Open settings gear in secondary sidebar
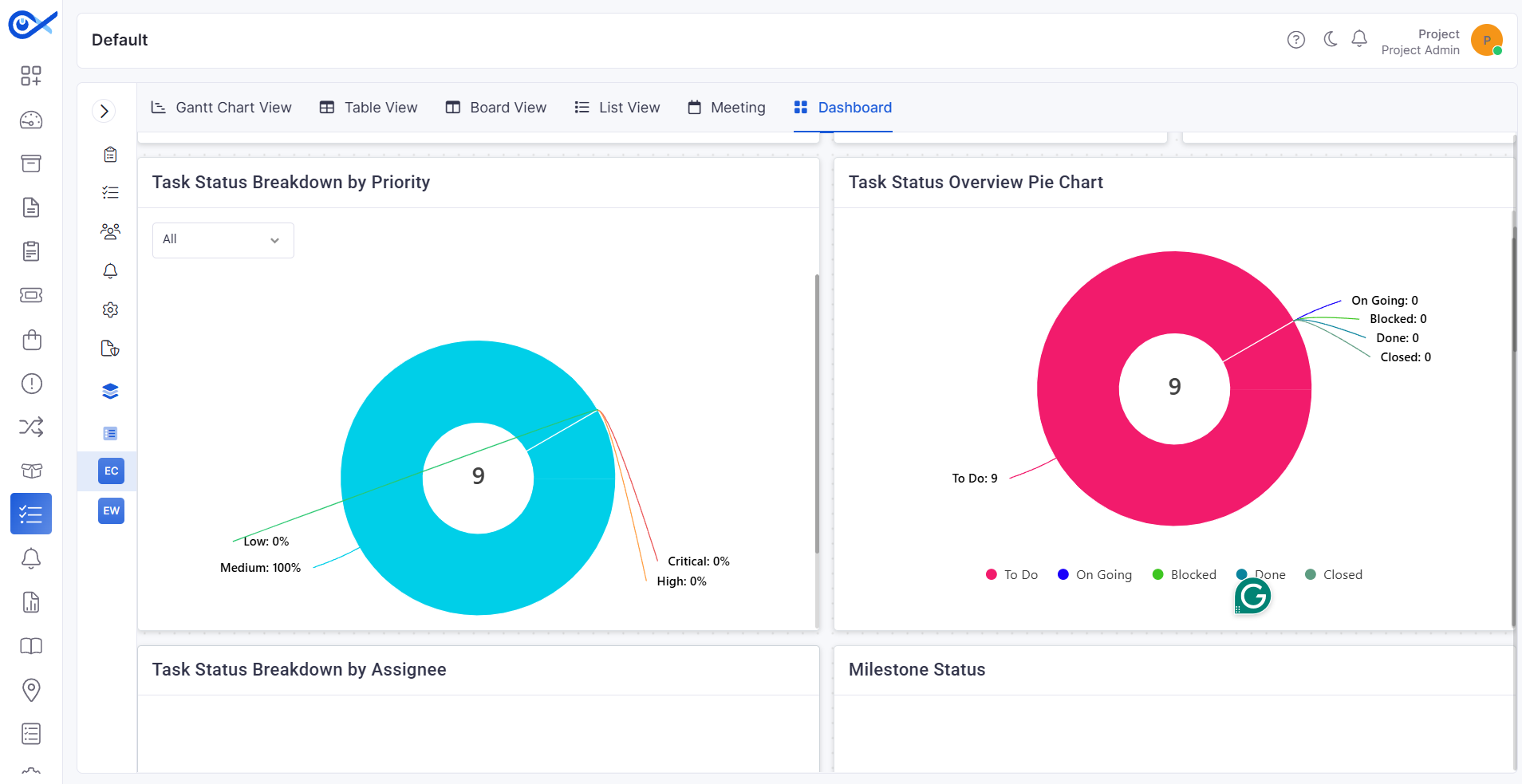1522x784 pixels. pyautogui.click(x=110, y=309)
